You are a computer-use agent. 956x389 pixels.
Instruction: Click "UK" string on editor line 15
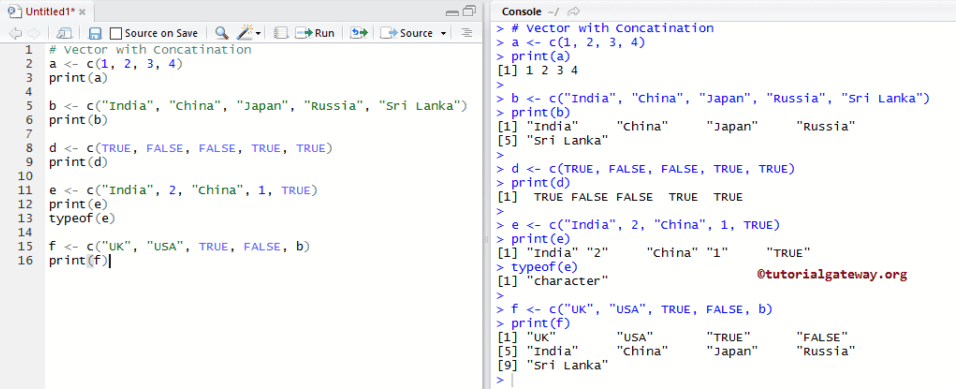tap(116, 246)
